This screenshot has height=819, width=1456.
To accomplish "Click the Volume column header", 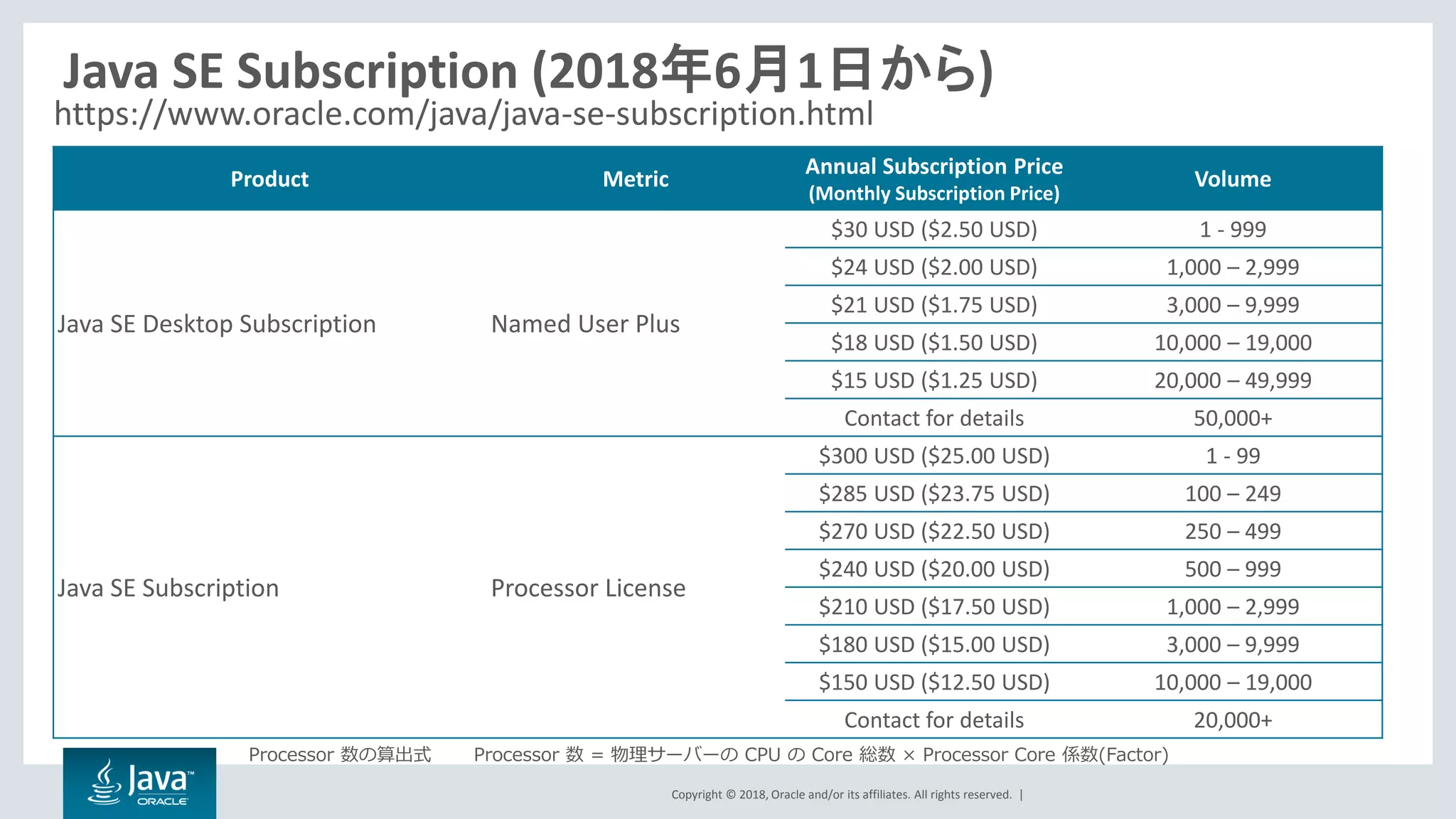I will pos(1233,178).
